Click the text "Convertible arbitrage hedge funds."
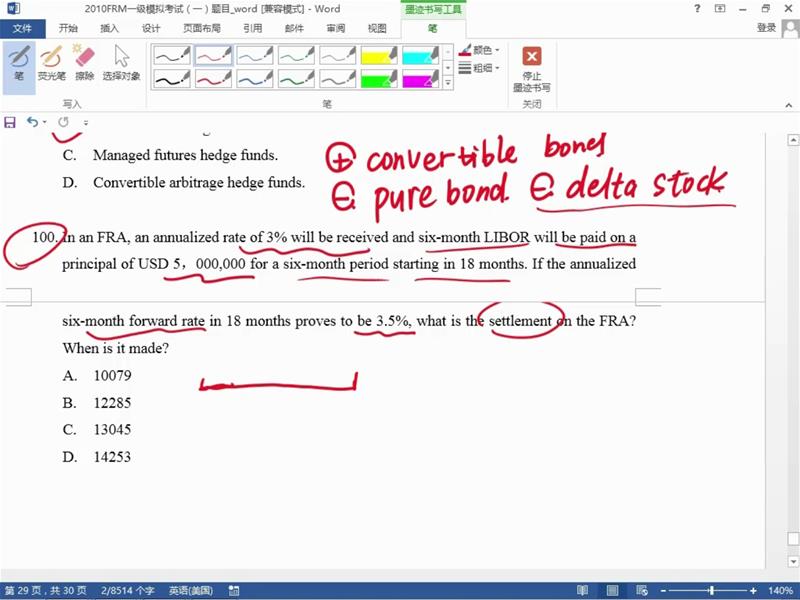 point(198,183)
